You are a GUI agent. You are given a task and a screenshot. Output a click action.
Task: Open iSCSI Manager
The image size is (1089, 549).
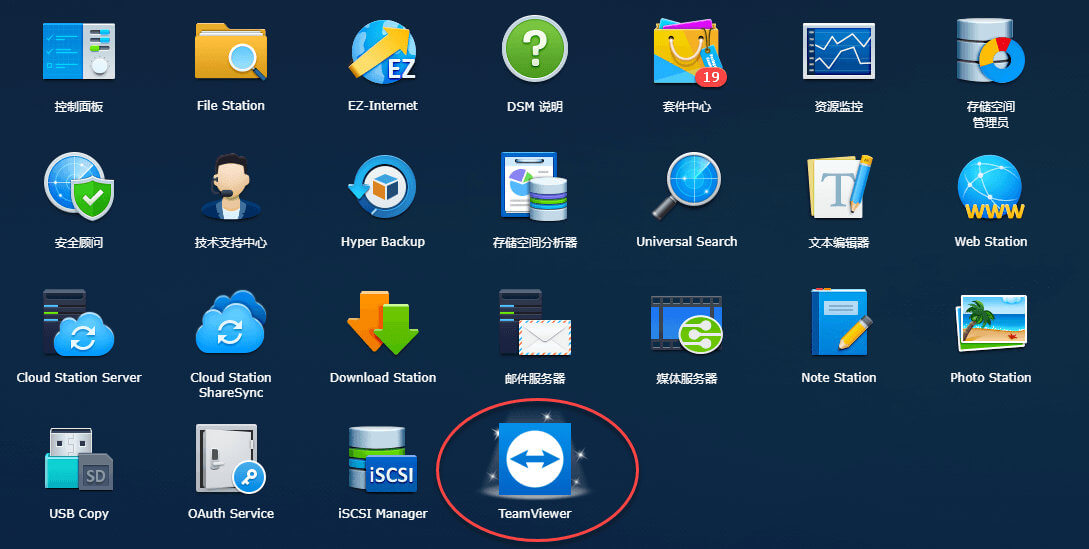pos(383,459)
